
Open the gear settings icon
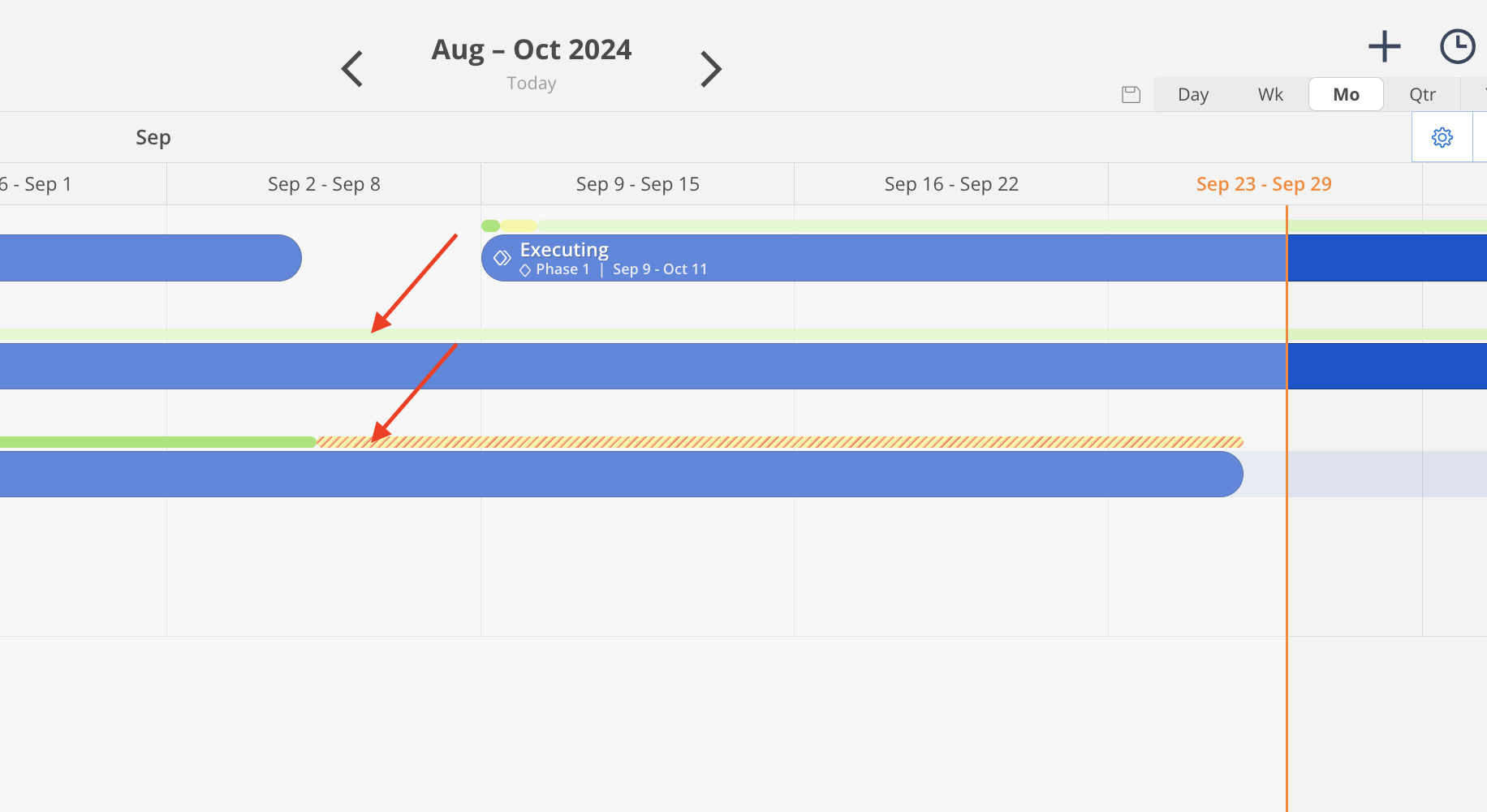click(1442, 137)
